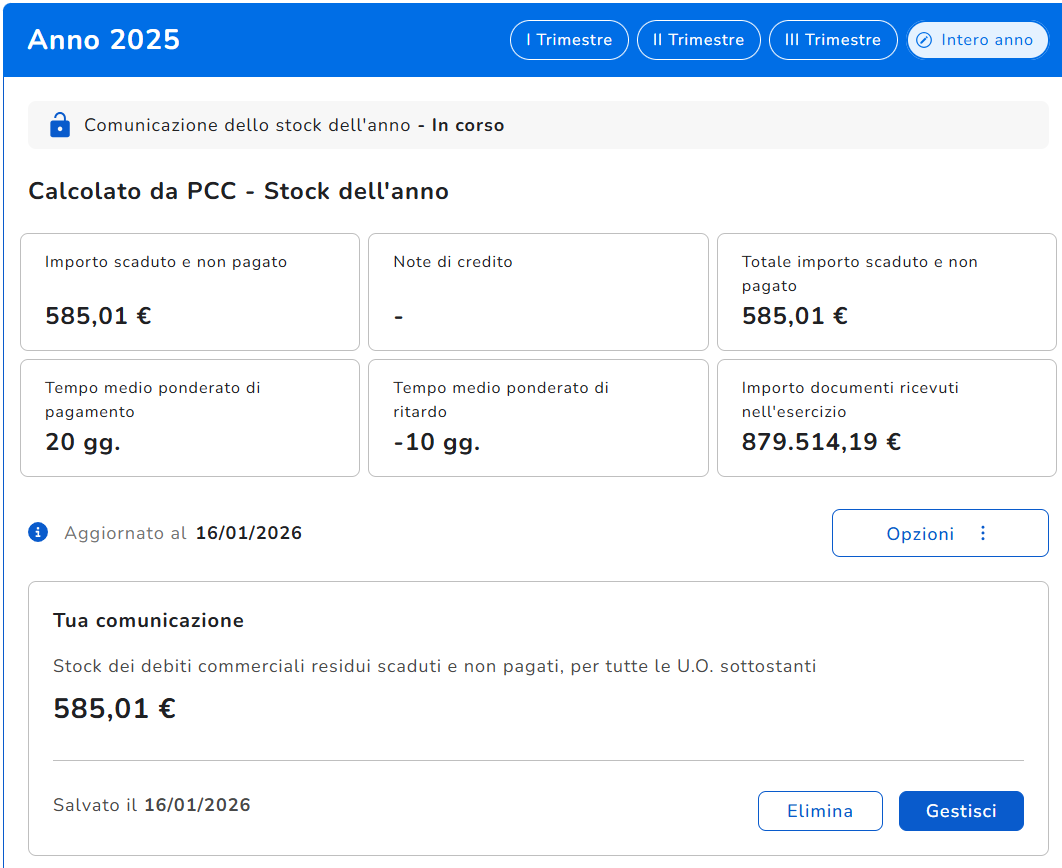Click the Tempo medio ponderato di pagamento card

190,417
